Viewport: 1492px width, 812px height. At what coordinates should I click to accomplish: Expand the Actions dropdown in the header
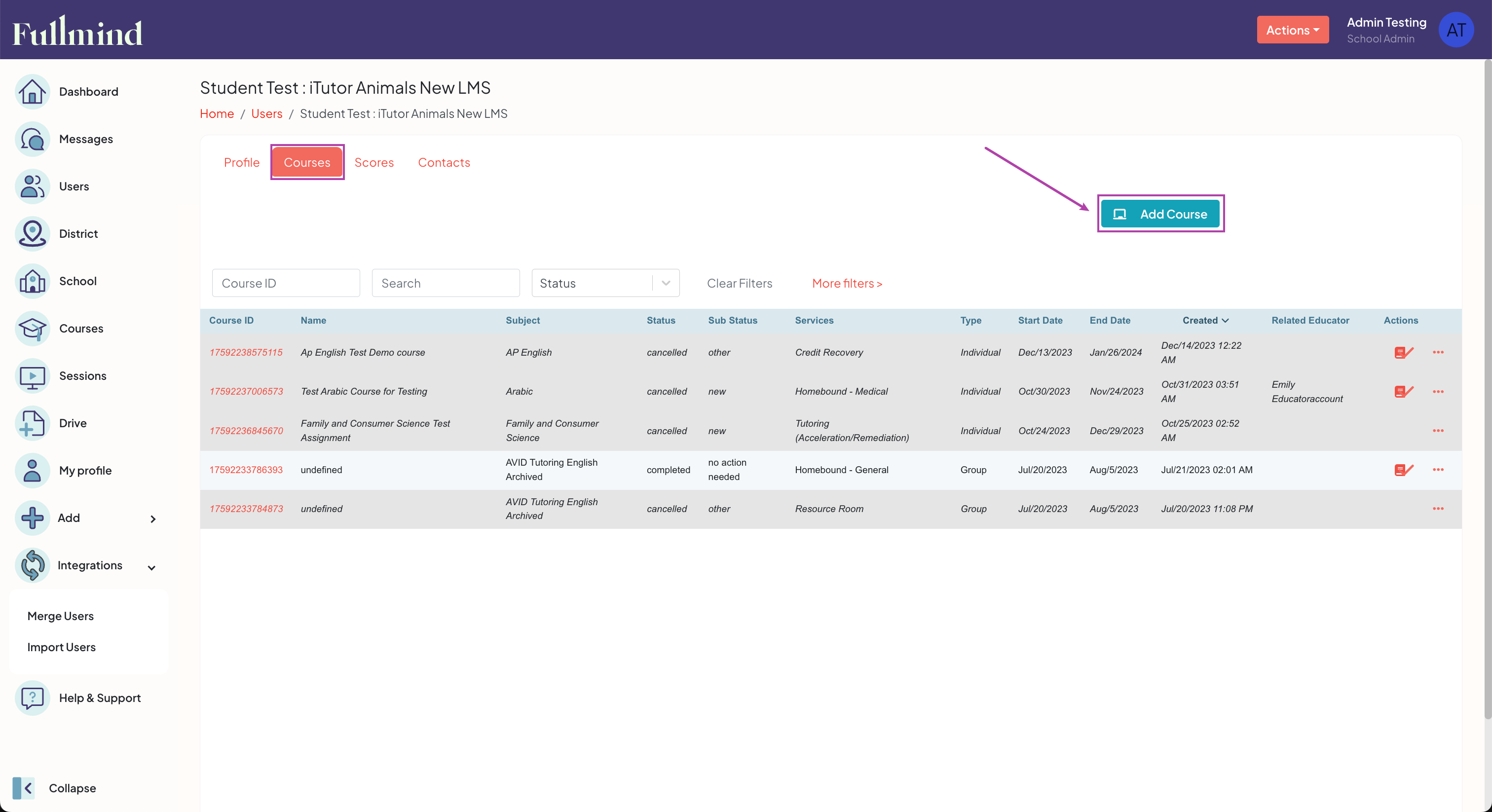1292,30
